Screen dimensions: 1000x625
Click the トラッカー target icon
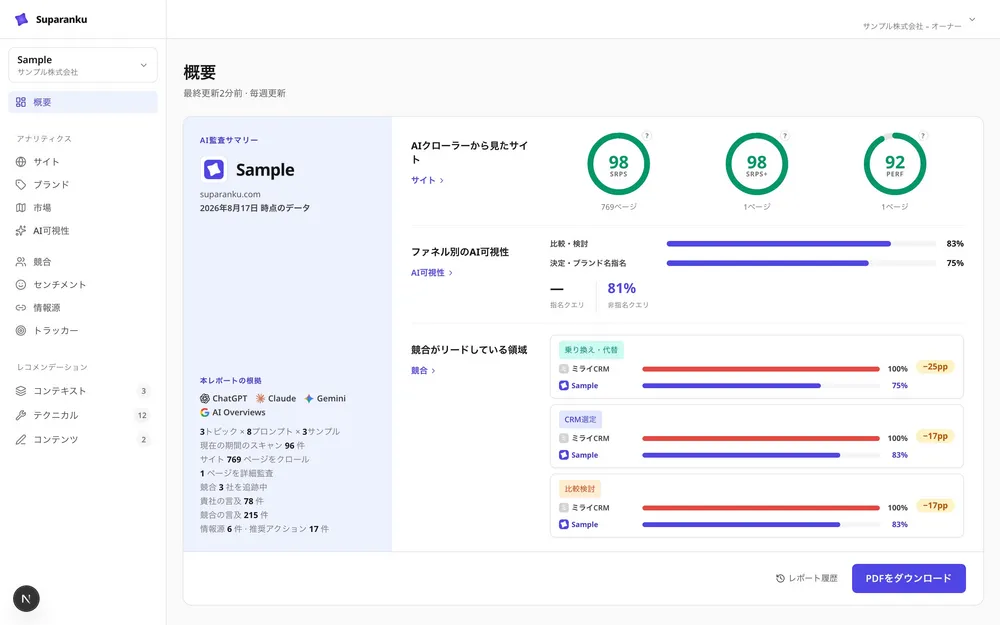(x=21, y=330)
